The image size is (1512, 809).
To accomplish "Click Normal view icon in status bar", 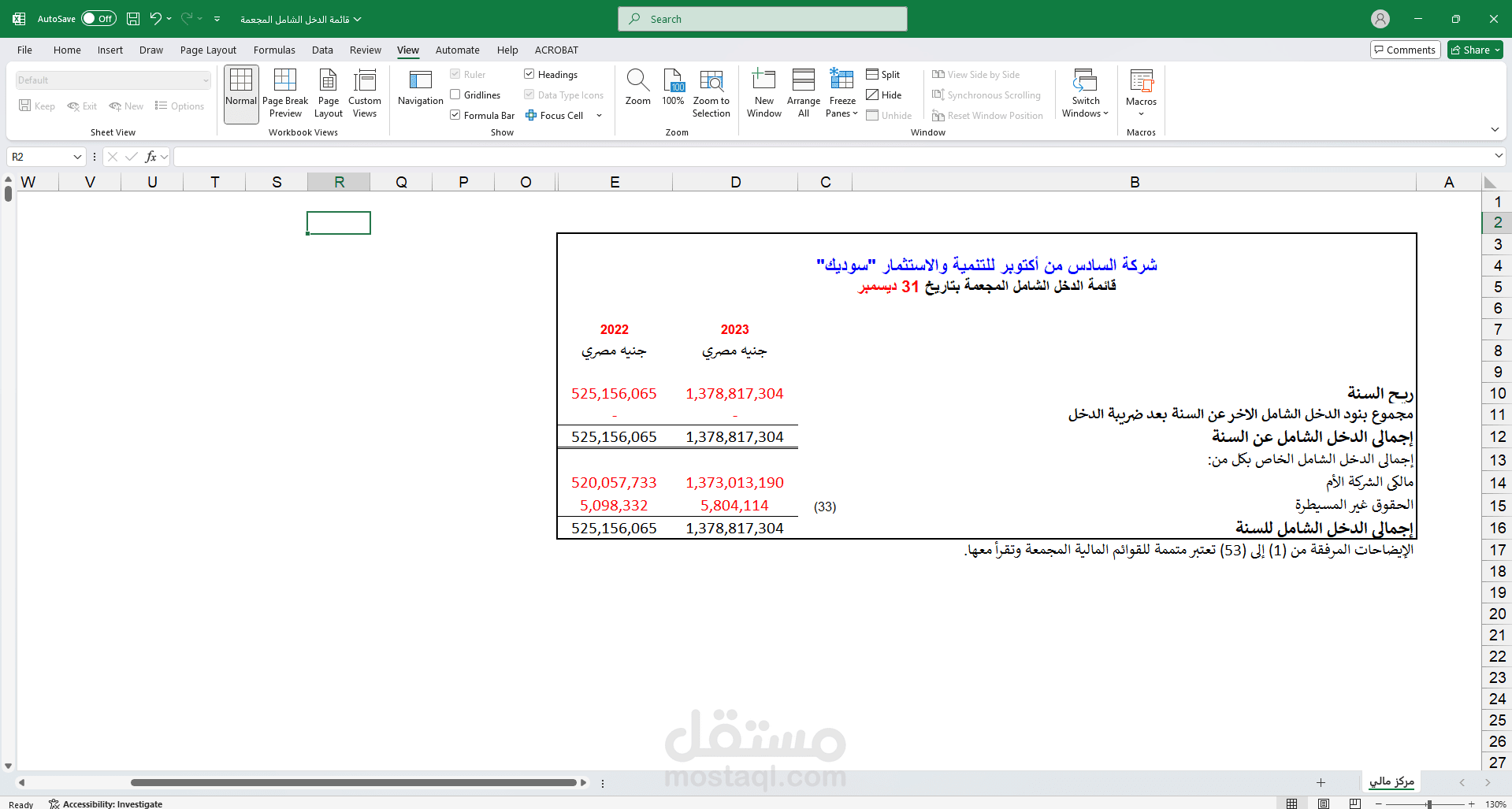I will [1292, 803].
